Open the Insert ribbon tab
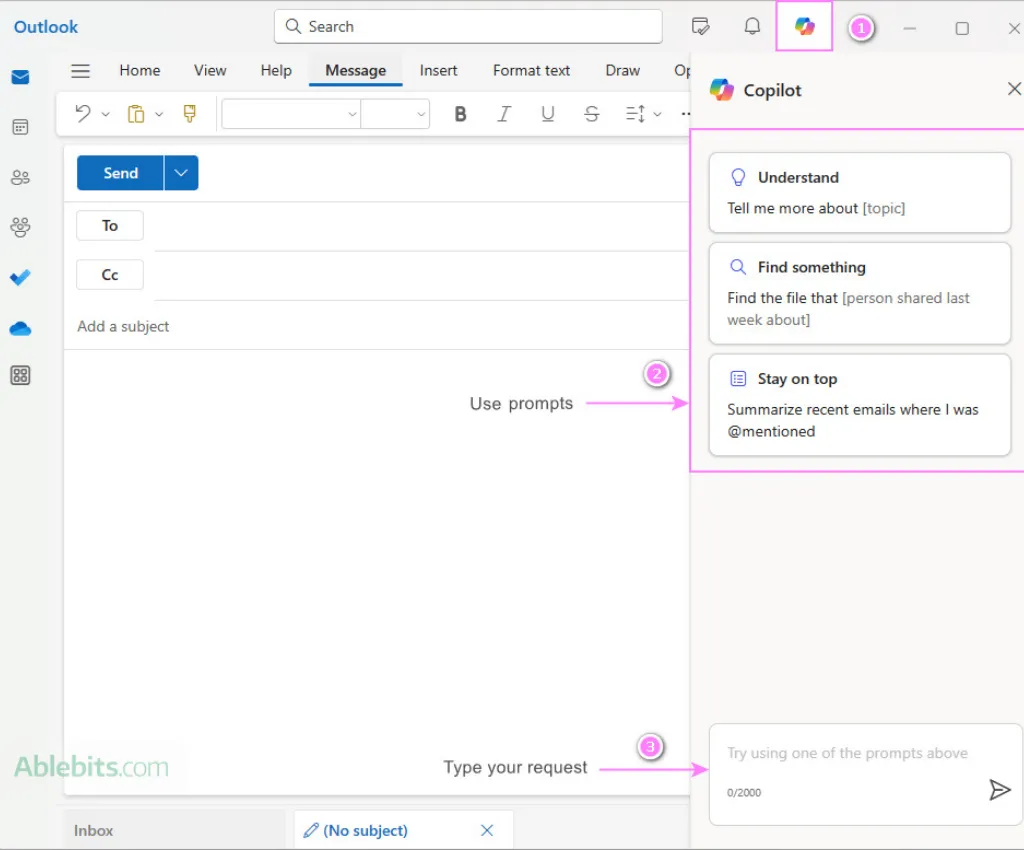 coord(438,71)
